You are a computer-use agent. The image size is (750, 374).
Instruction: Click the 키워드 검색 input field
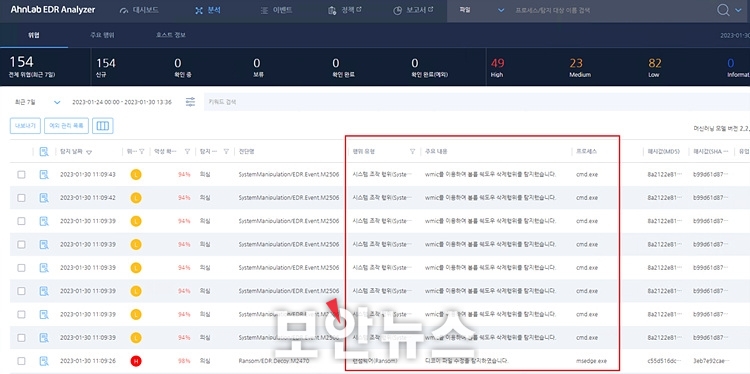[477, 102]
